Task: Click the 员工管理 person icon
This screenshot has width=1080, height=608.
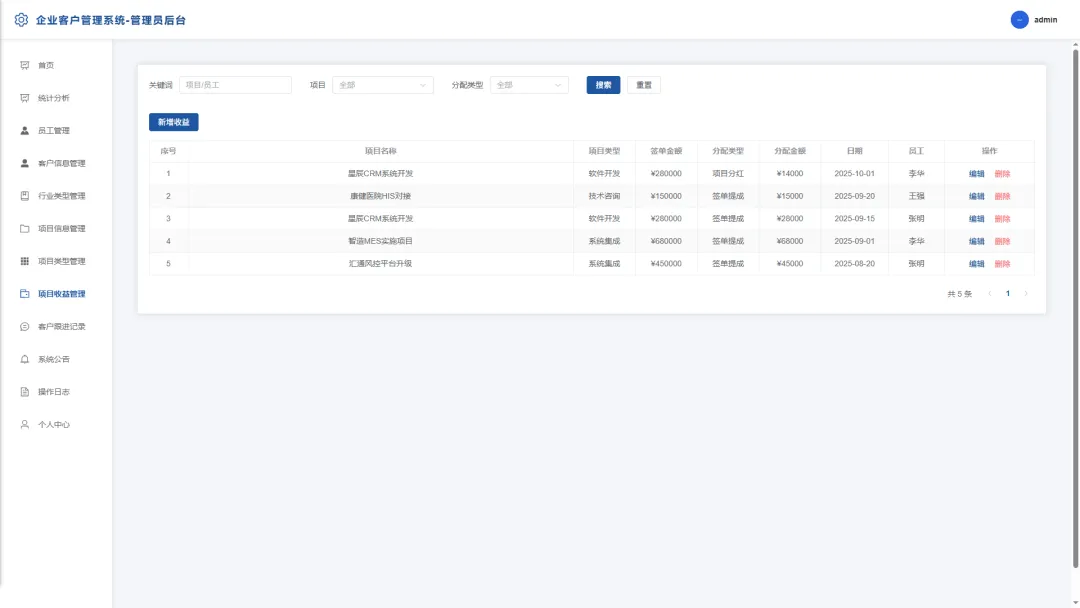Action: pyautogui.click(x=25, y=131)
